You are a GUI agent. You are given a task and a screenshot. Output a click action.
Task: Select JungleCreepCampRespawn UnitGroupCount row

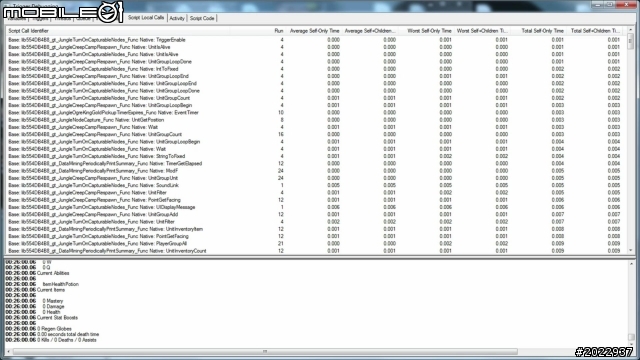click(314, 134)
